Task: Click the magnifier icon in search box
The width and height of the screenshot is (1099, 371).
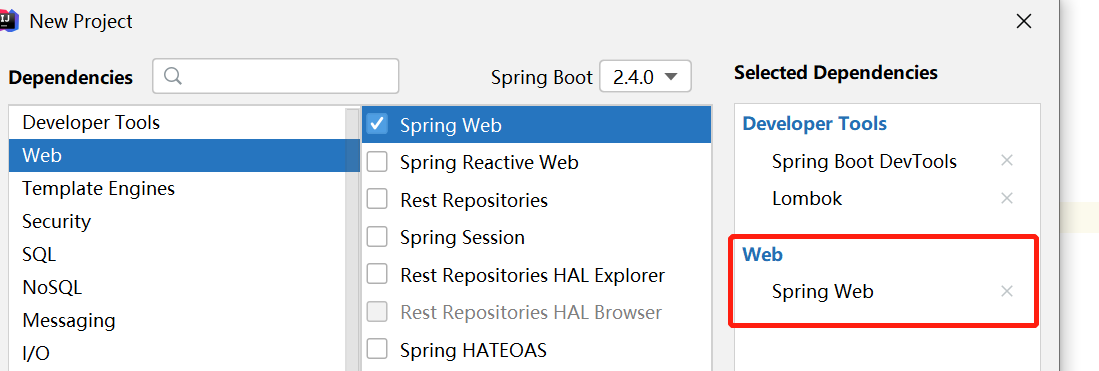Action: [173, 75]
